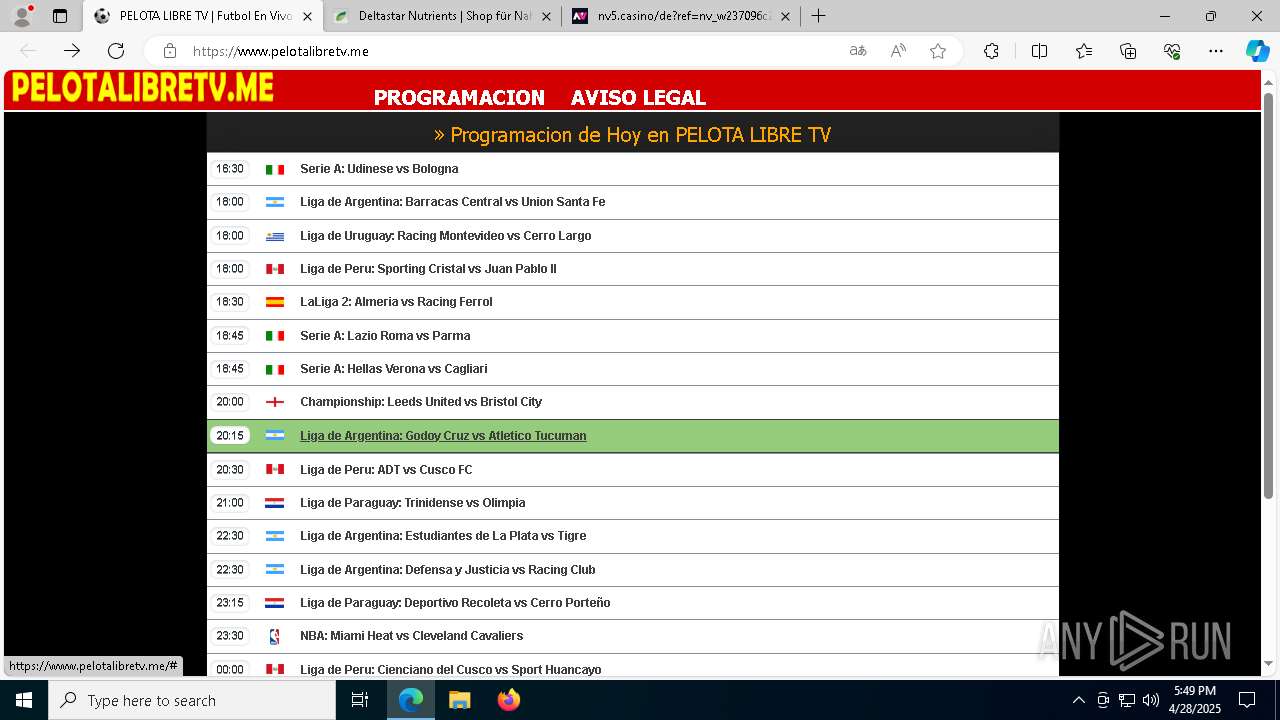Select the PELOTA LIBRE TV tab

pyautogui.click(x=204, y=16)
